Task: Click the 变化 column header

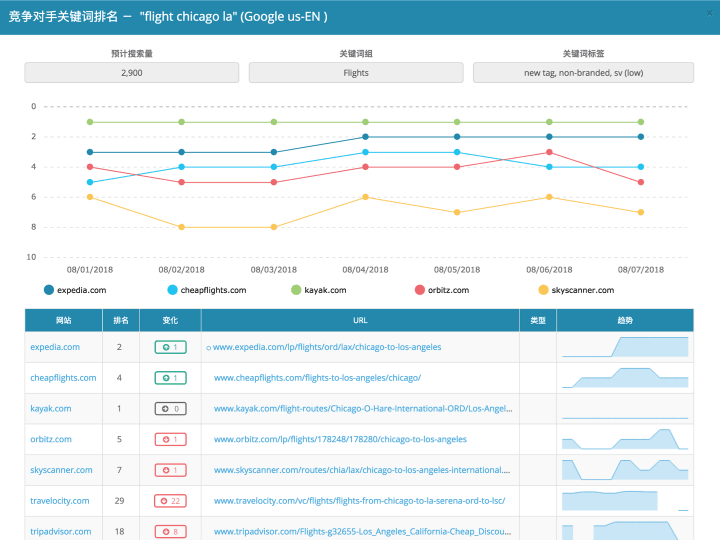Action: coord(170,321)
